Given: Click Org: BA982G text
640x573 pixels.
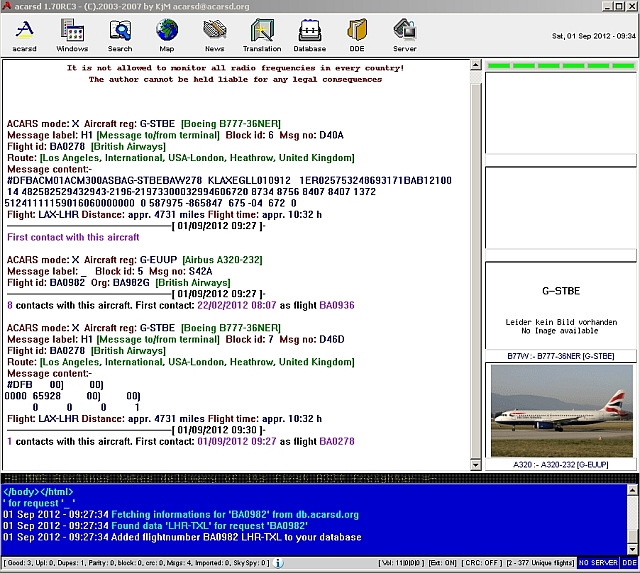Looking at the screenshot, I should [120, 282].
